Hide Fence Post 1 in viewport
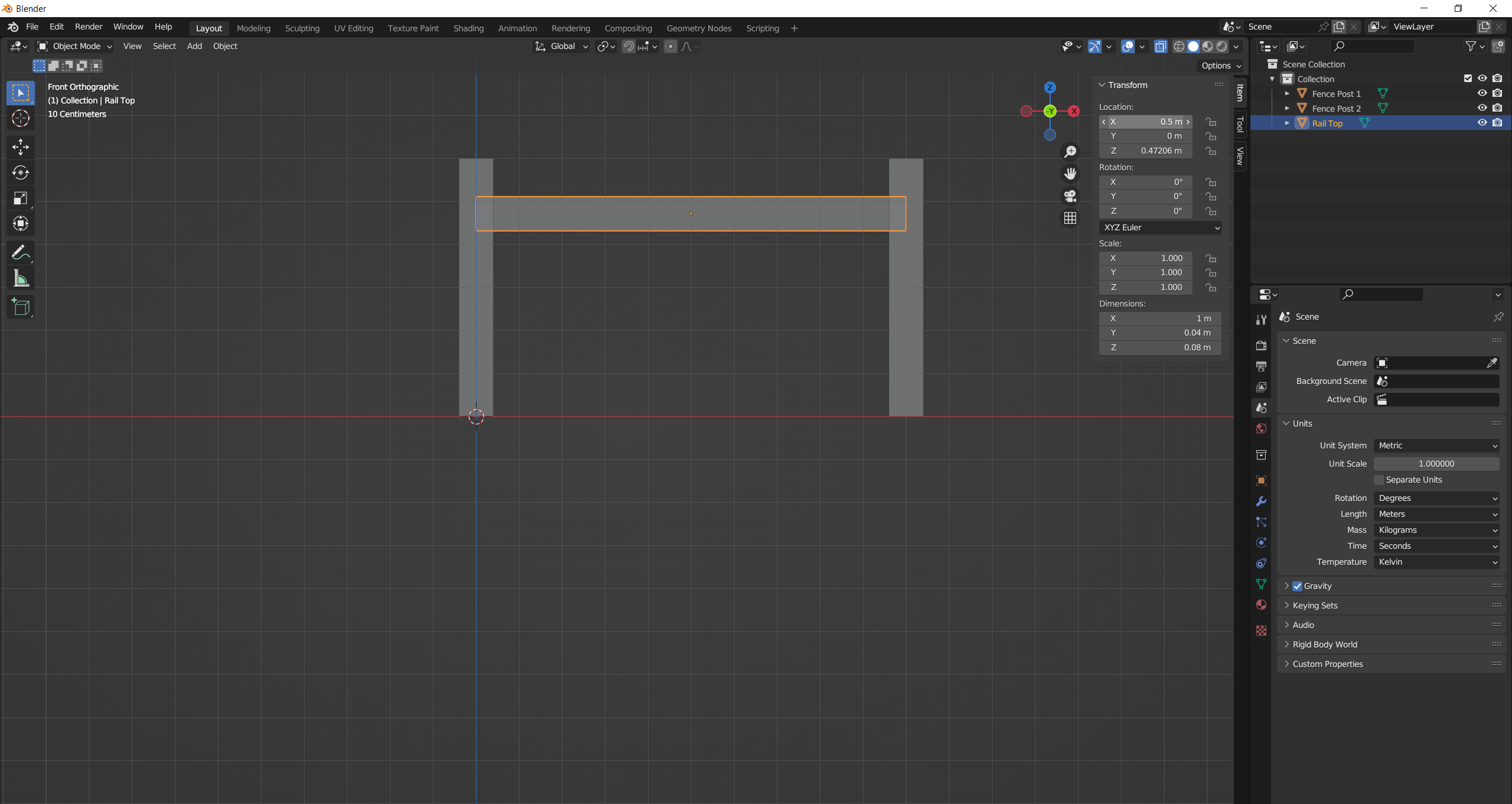Viewport: 1512px width, 804px height. pos(1482,93)
